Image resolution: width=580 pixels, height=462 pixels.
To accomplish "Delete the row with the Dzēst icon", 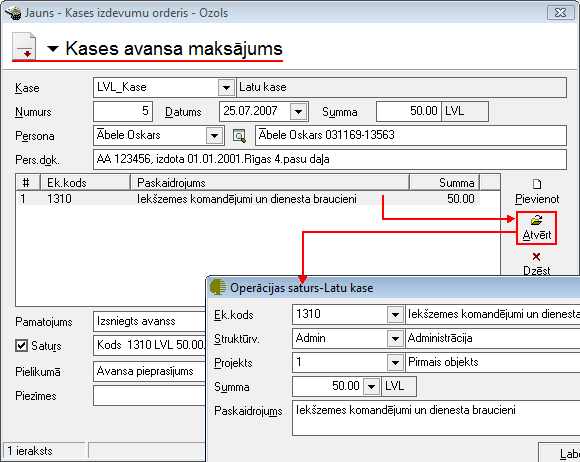I will click(x=536, y=257).
